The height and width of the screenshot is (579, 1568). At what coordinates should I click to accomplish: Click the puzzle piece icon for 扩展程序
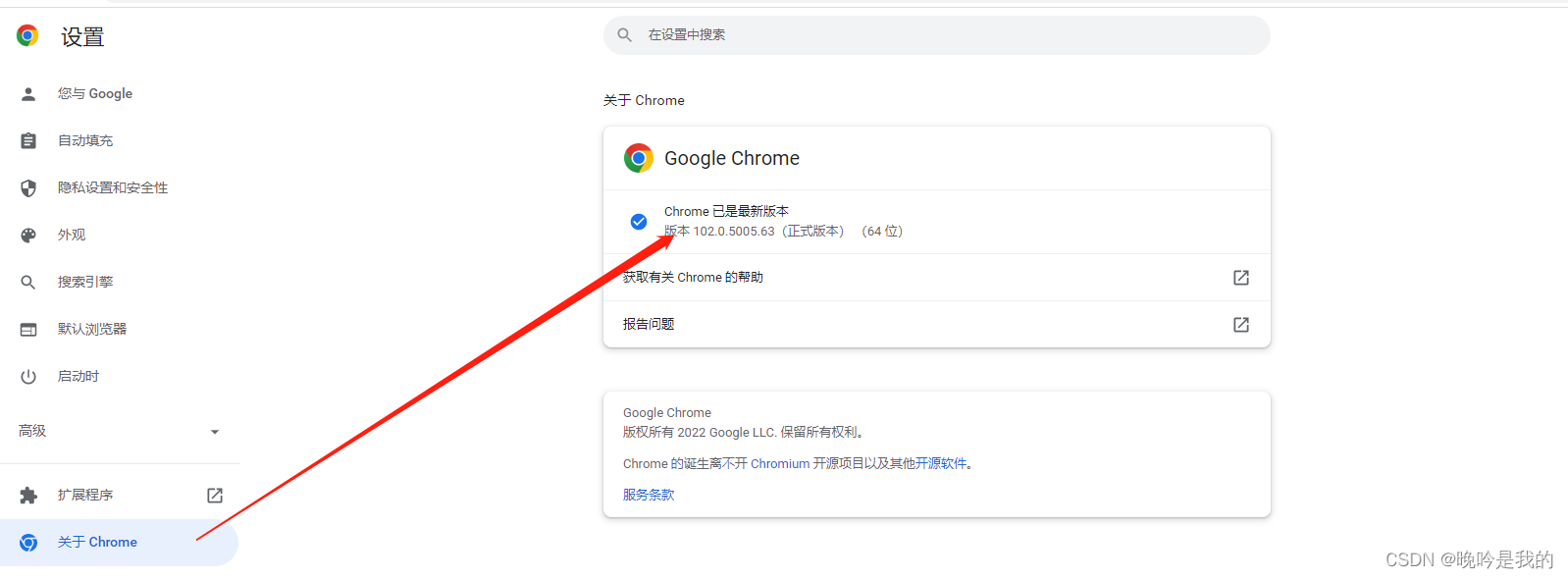28,496
